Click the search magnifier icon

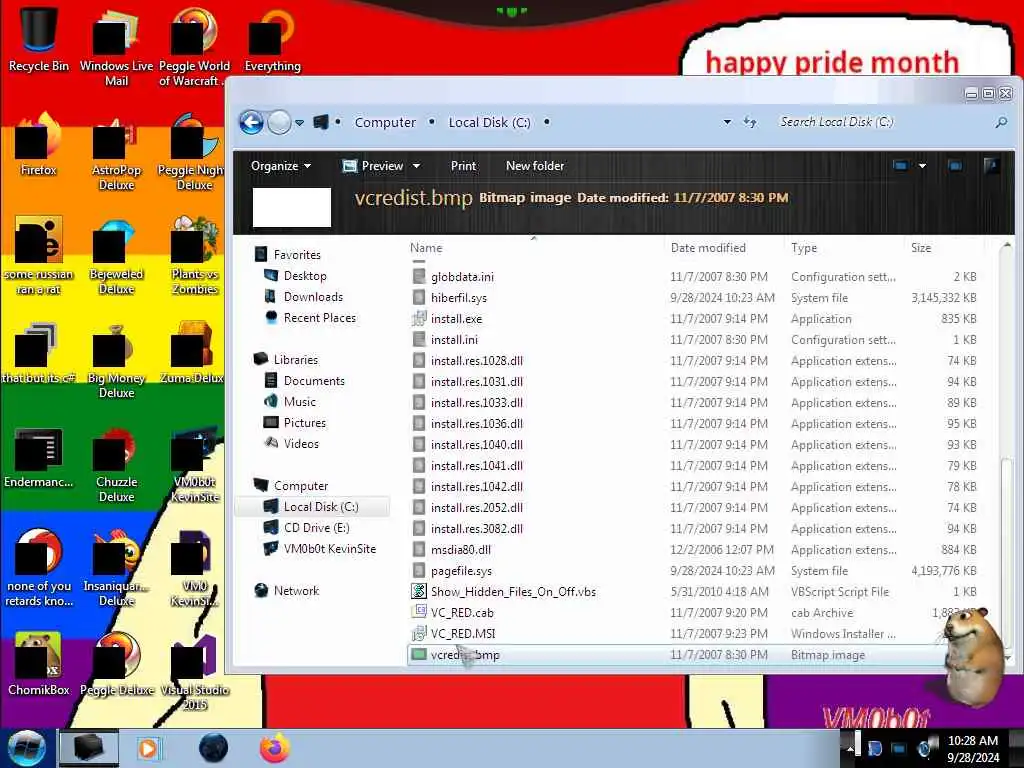pos(1000,122)
